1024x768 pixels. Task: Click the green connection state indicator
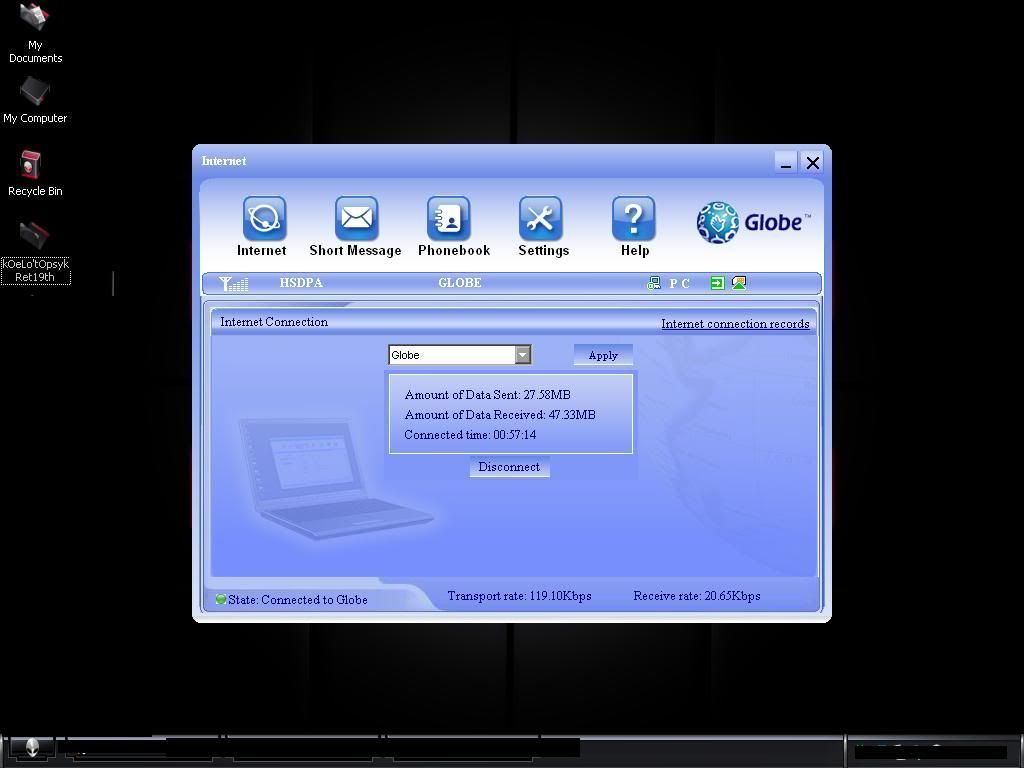tap(221, 599)
